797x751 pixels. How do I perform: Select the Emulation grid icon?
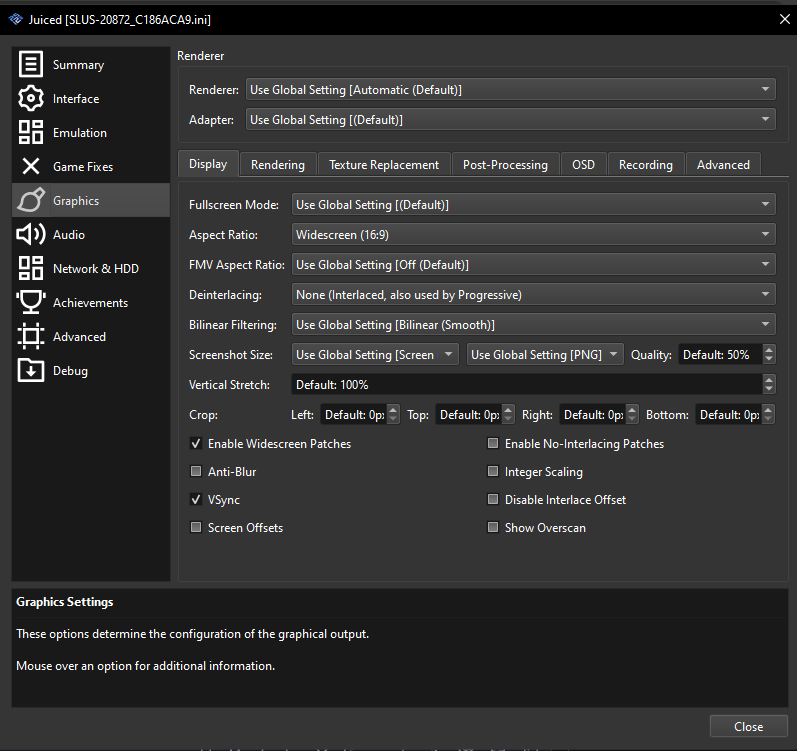(30, 133)
